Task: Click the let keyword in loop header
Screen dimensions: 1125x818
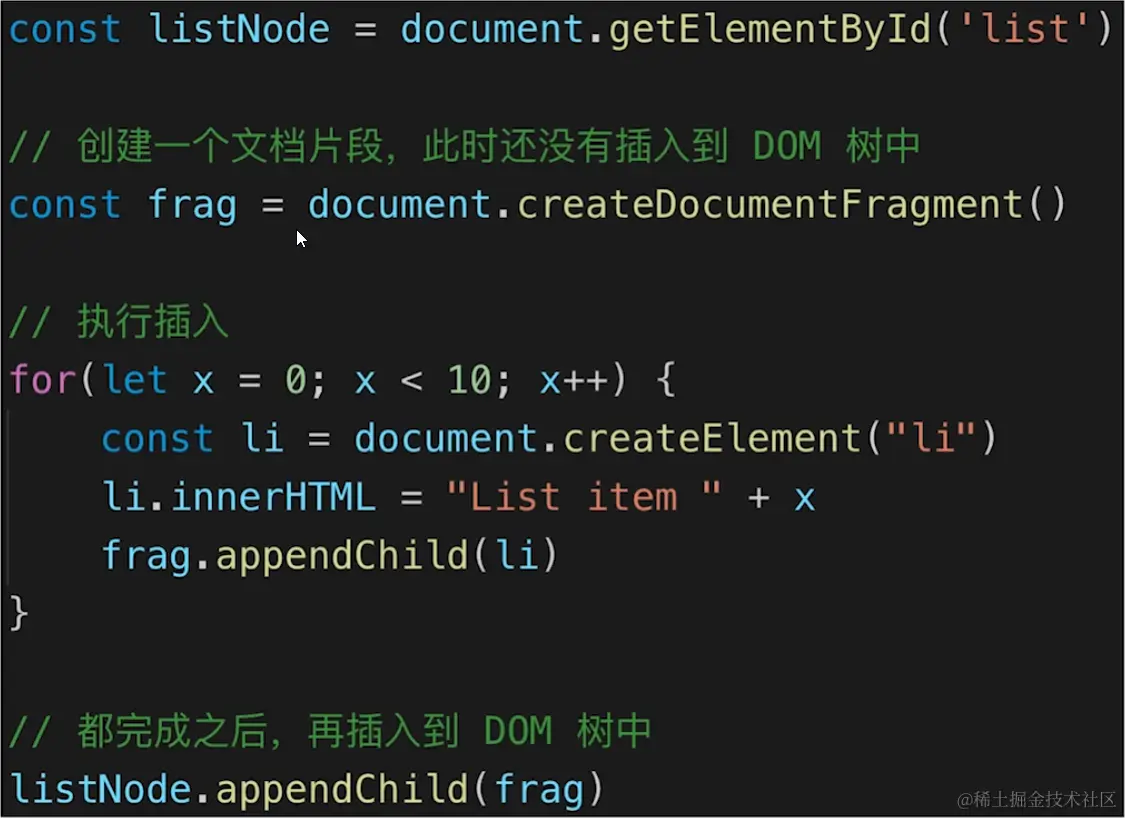Action: point(135,380)
